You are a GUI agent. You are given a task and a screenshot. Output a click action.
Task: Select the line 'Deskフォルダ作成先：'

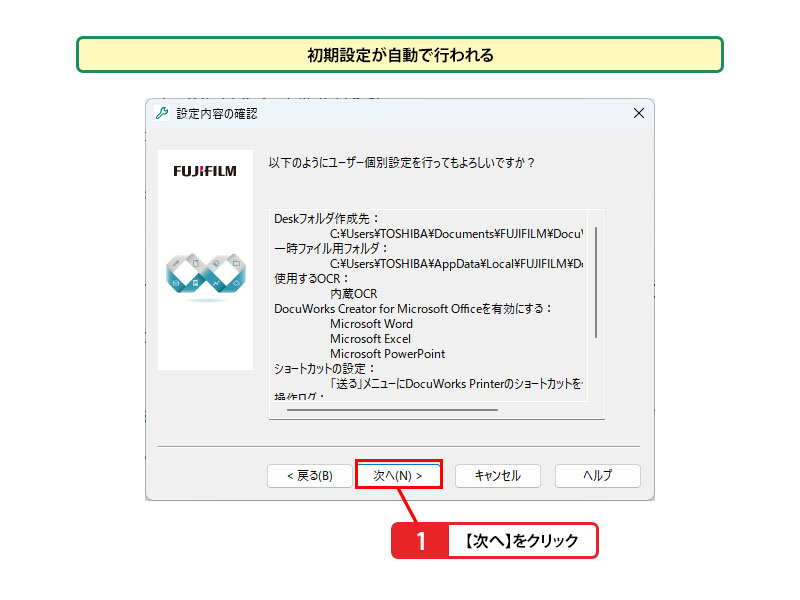327,219
